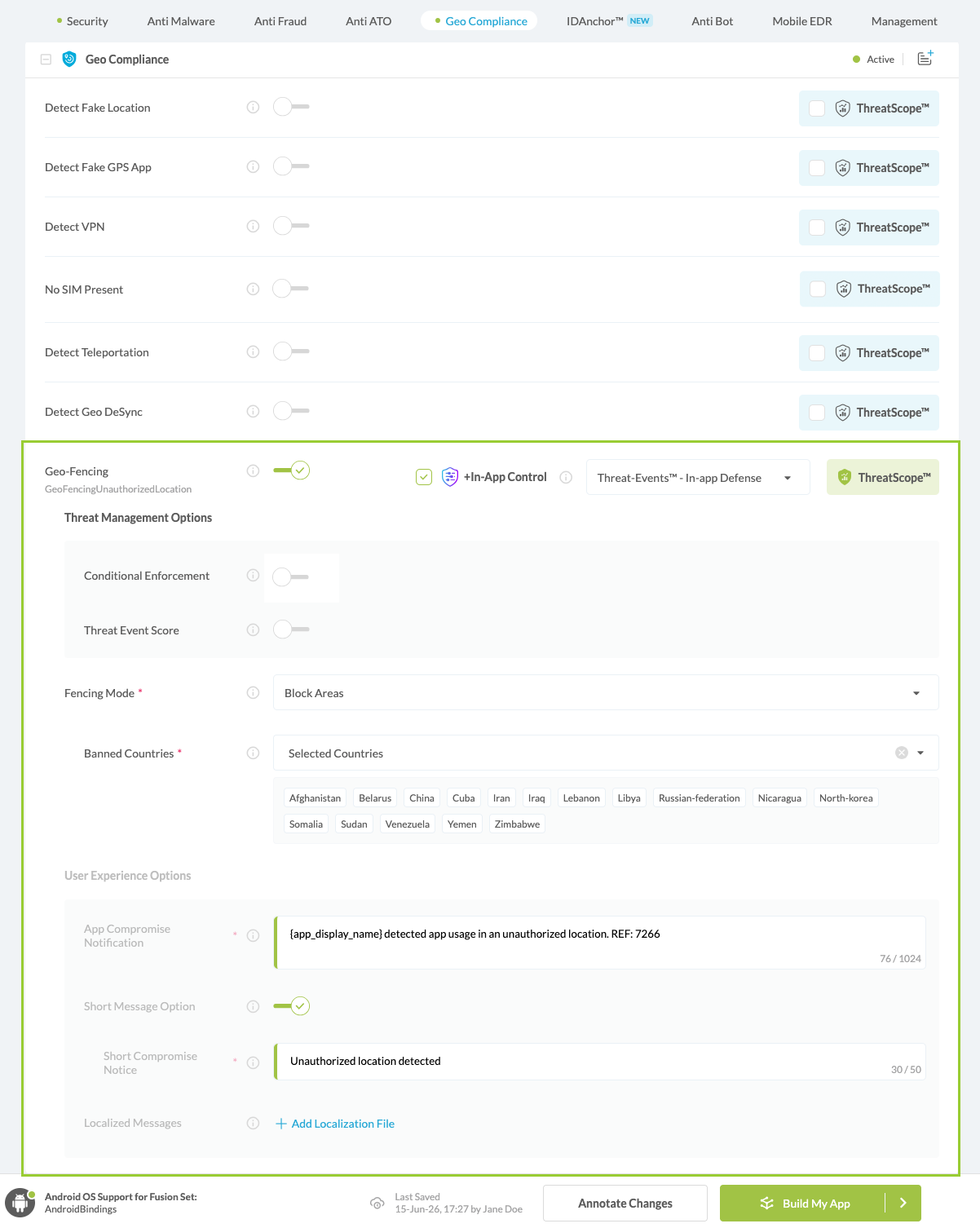Switch to the Security tab
The image size is (980, 1228).
pos(82,21)
